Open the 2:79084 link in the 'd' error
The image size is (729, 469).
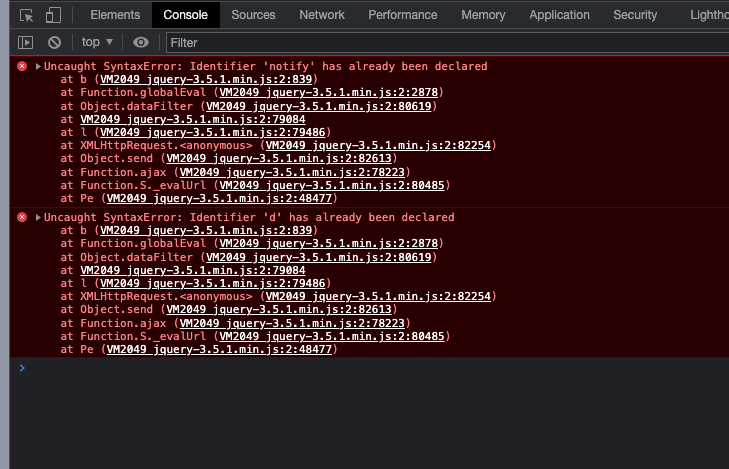point(193,271)
